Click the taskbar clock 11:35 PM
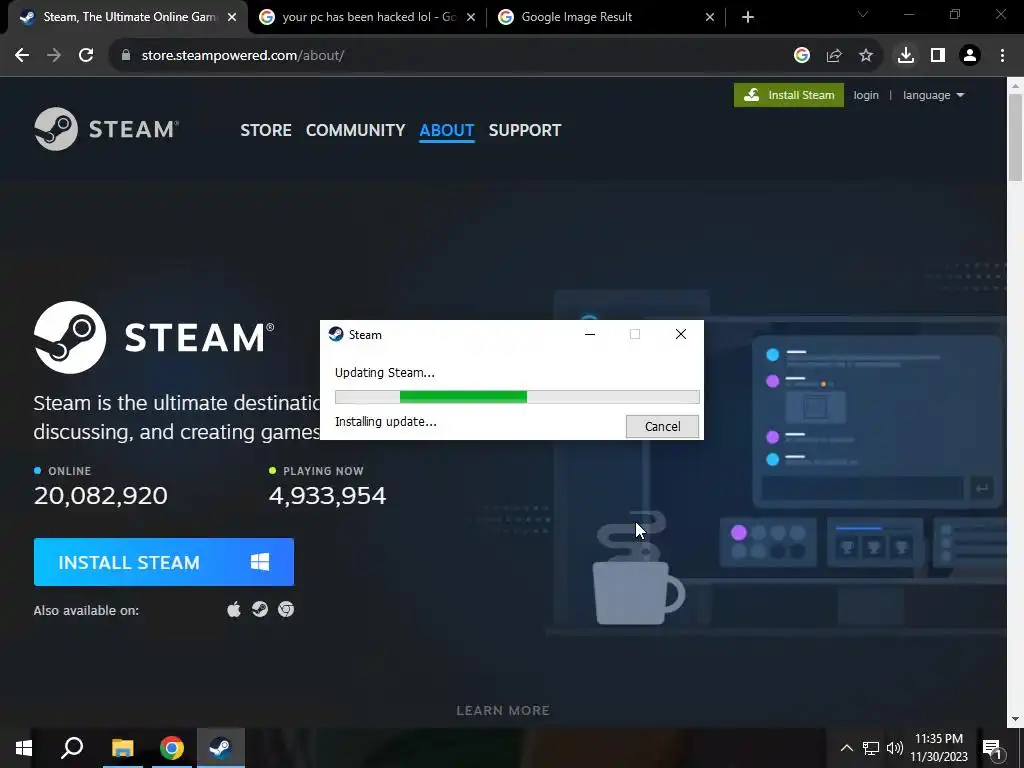 pyautogui.click(x=939, y=739)
